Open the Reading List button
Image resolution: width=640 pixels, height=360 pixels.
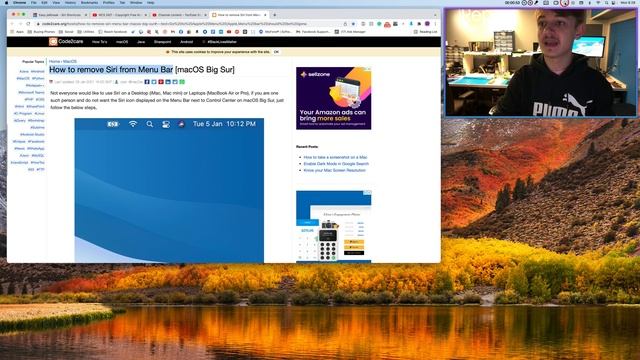[425, 31]
